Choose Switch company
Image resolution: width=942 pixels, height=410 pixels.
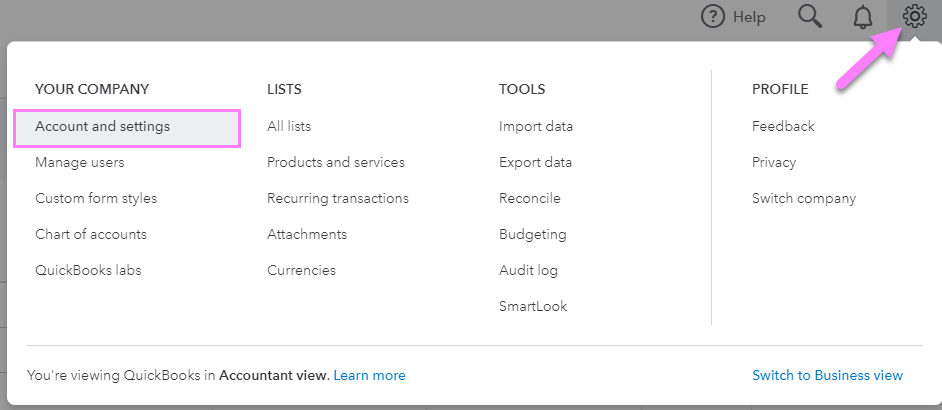coord(804,198)
